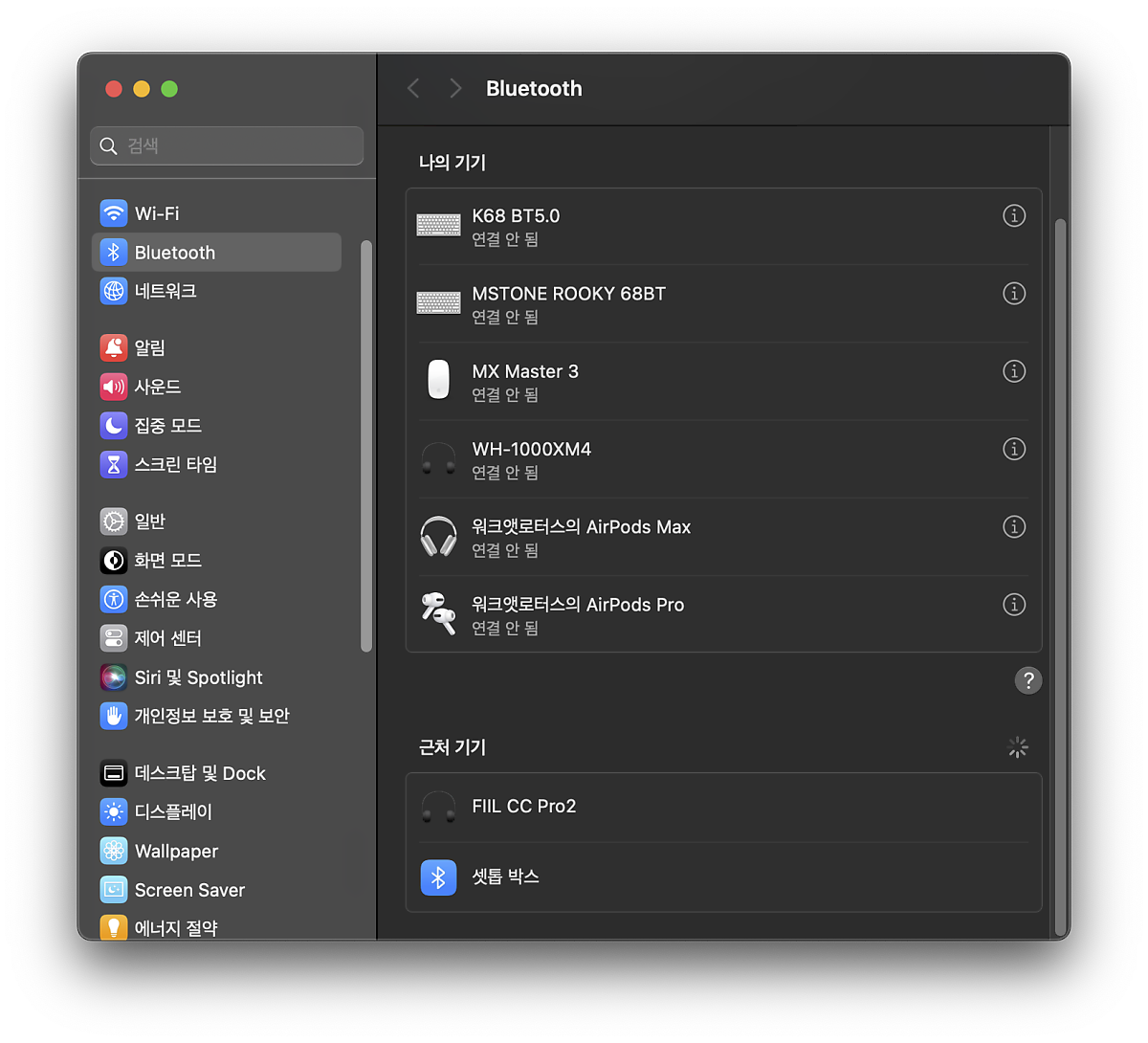Show info for K68 BT5.0 keyboard
Image resolution: width=1148 pixels, height=1043 pixels.
[1014, 215]
